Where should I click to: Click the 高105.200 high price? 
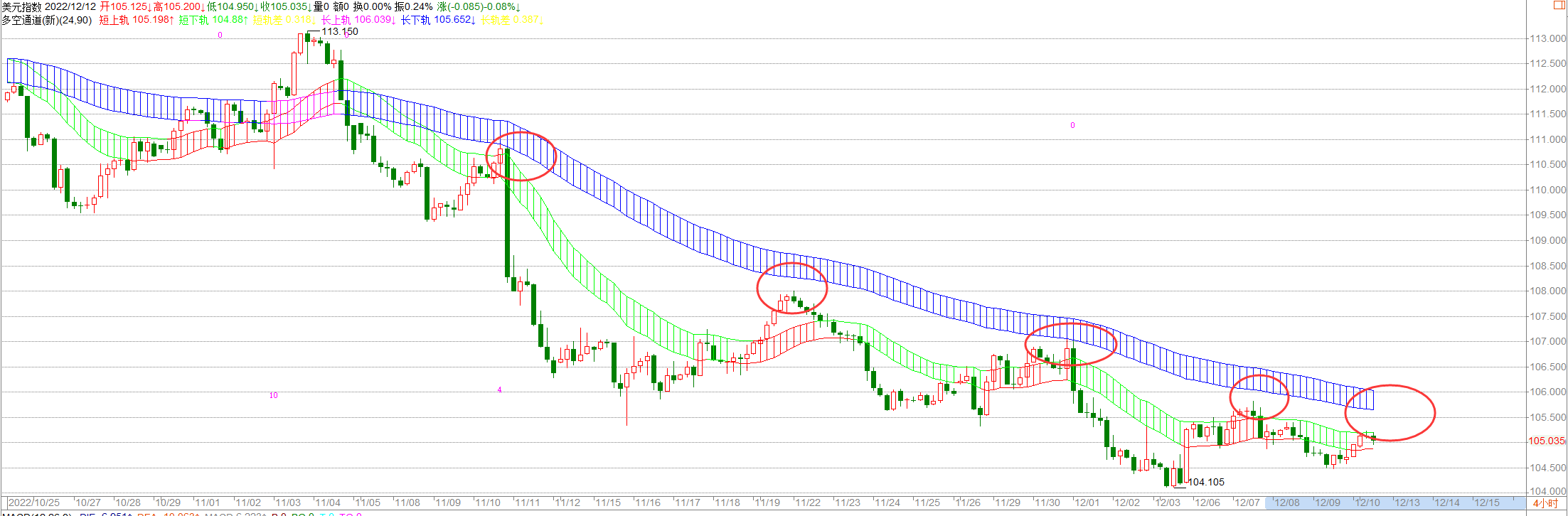[180, 6]
